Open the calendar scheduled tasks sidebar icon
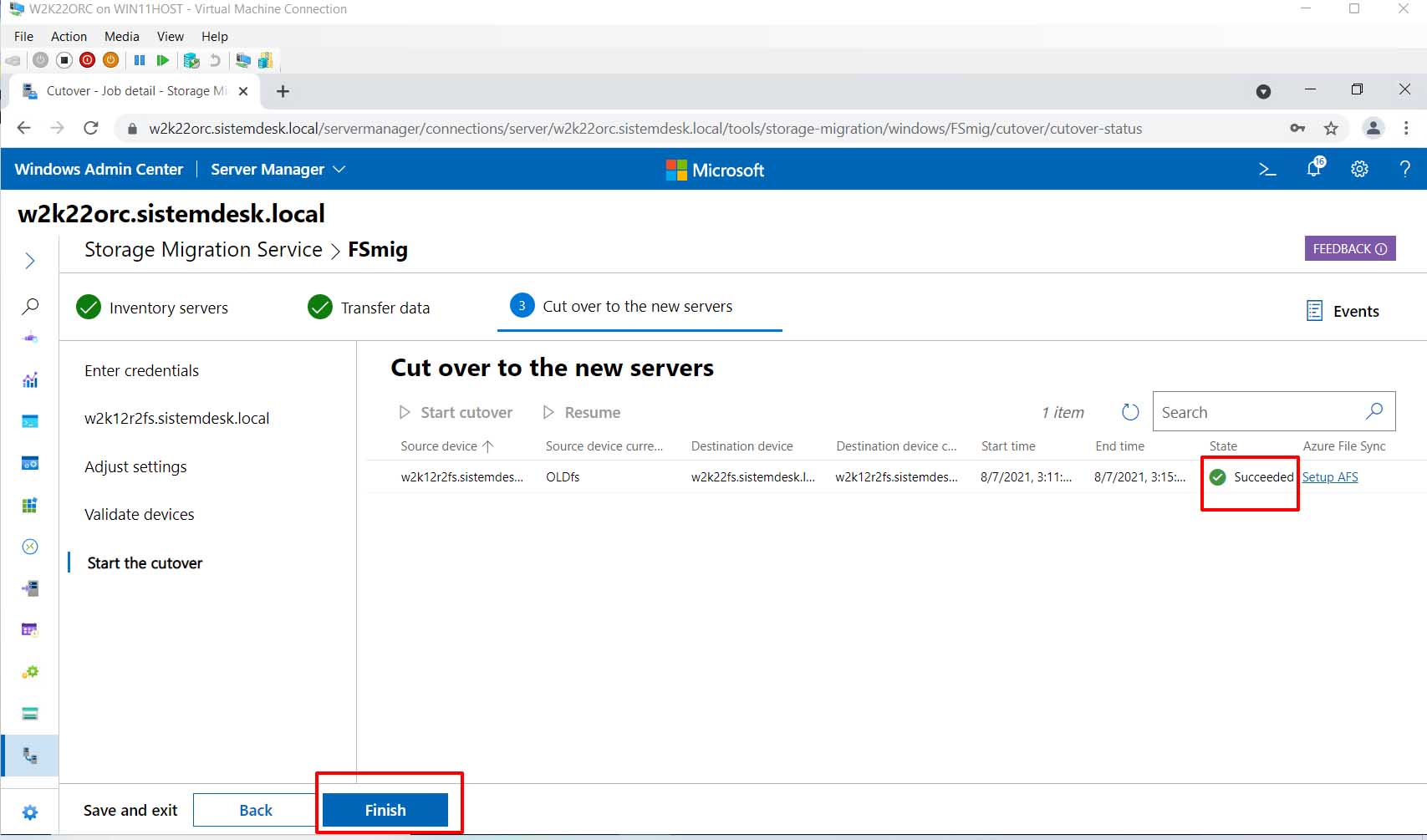The image size is (1427, 840). (x=30, y=629)
